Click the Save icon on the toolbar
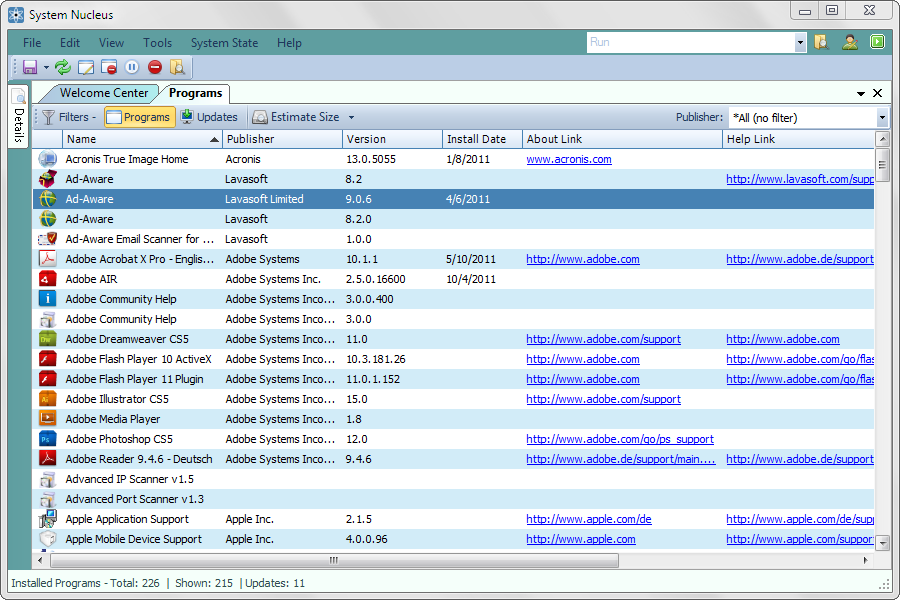900x600 pixels. click(29, 67)
